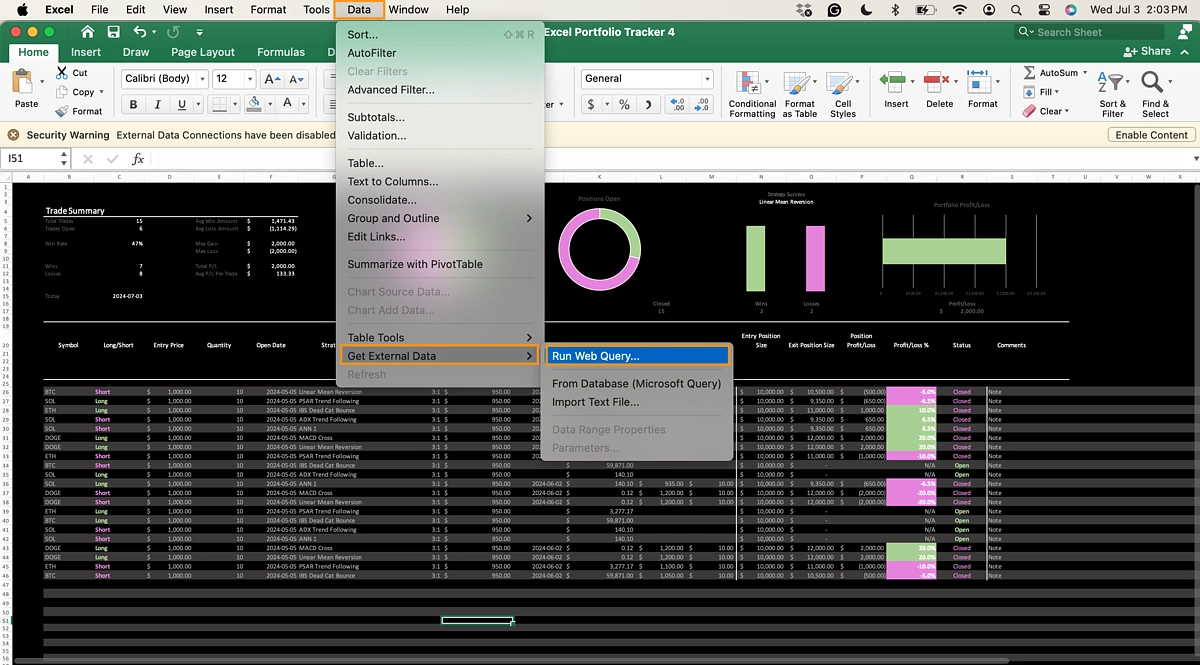Click the Redo arrow icon
Image resolution: width=1200 pixels, height=665 pixels.
[174, 32]
